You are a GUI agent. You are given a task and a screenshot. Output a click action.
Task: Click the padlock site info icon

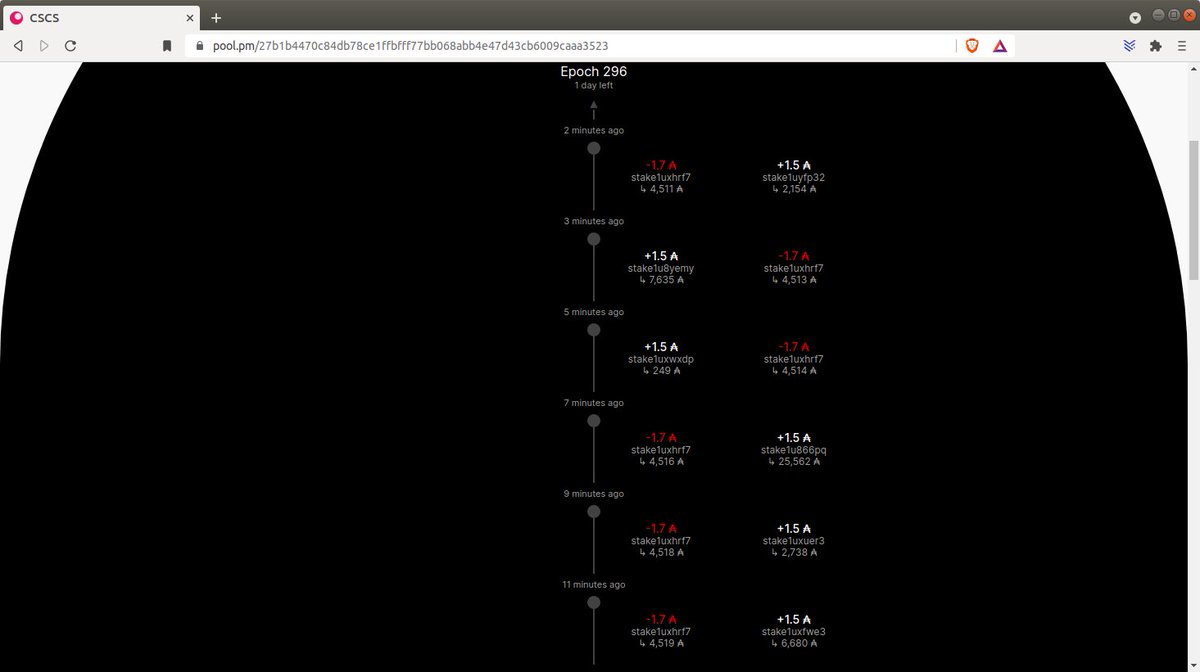point(200,46)
